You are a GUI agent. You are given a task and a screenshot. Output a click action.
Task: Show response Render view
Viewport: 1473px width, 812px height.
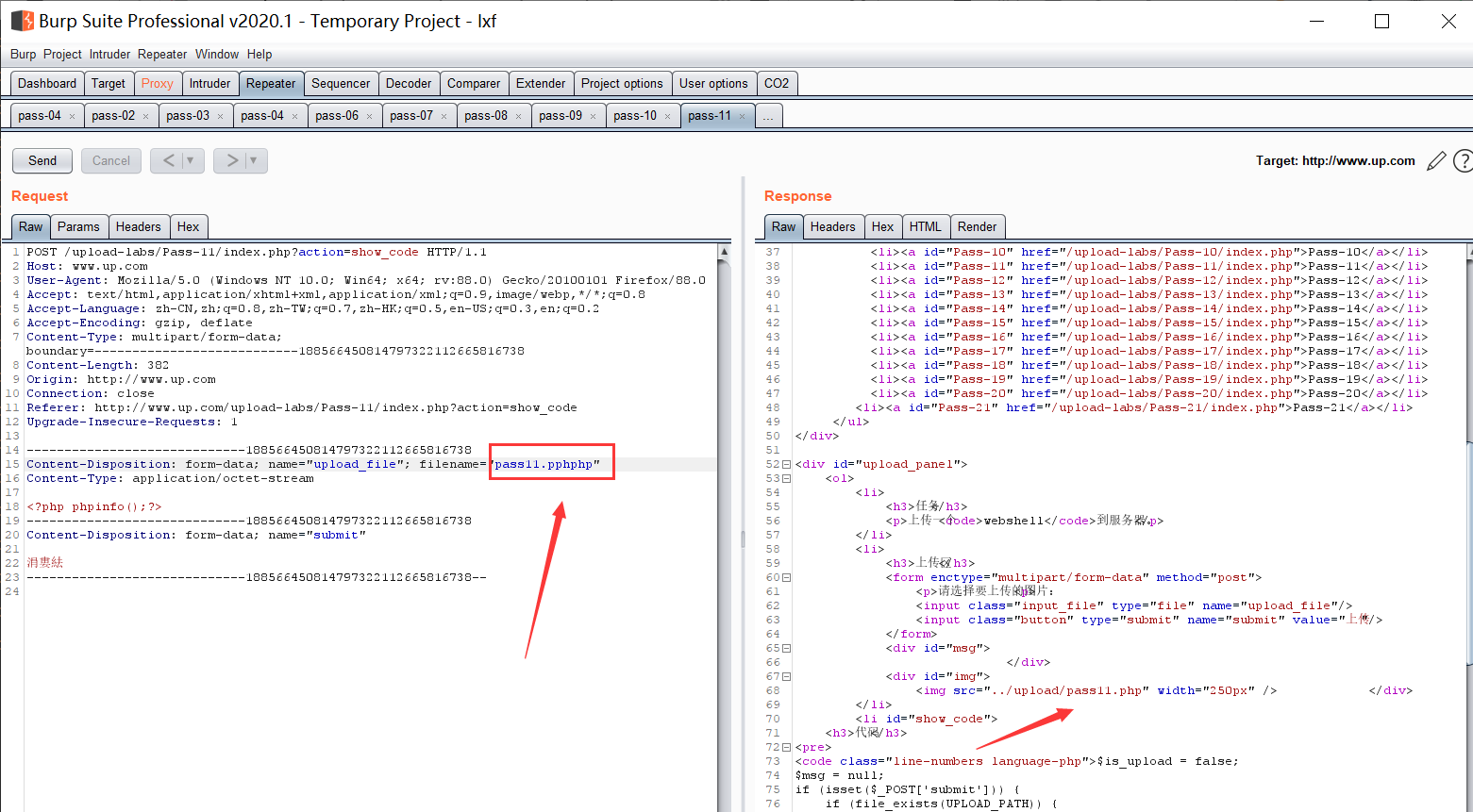tap(978, 226)
